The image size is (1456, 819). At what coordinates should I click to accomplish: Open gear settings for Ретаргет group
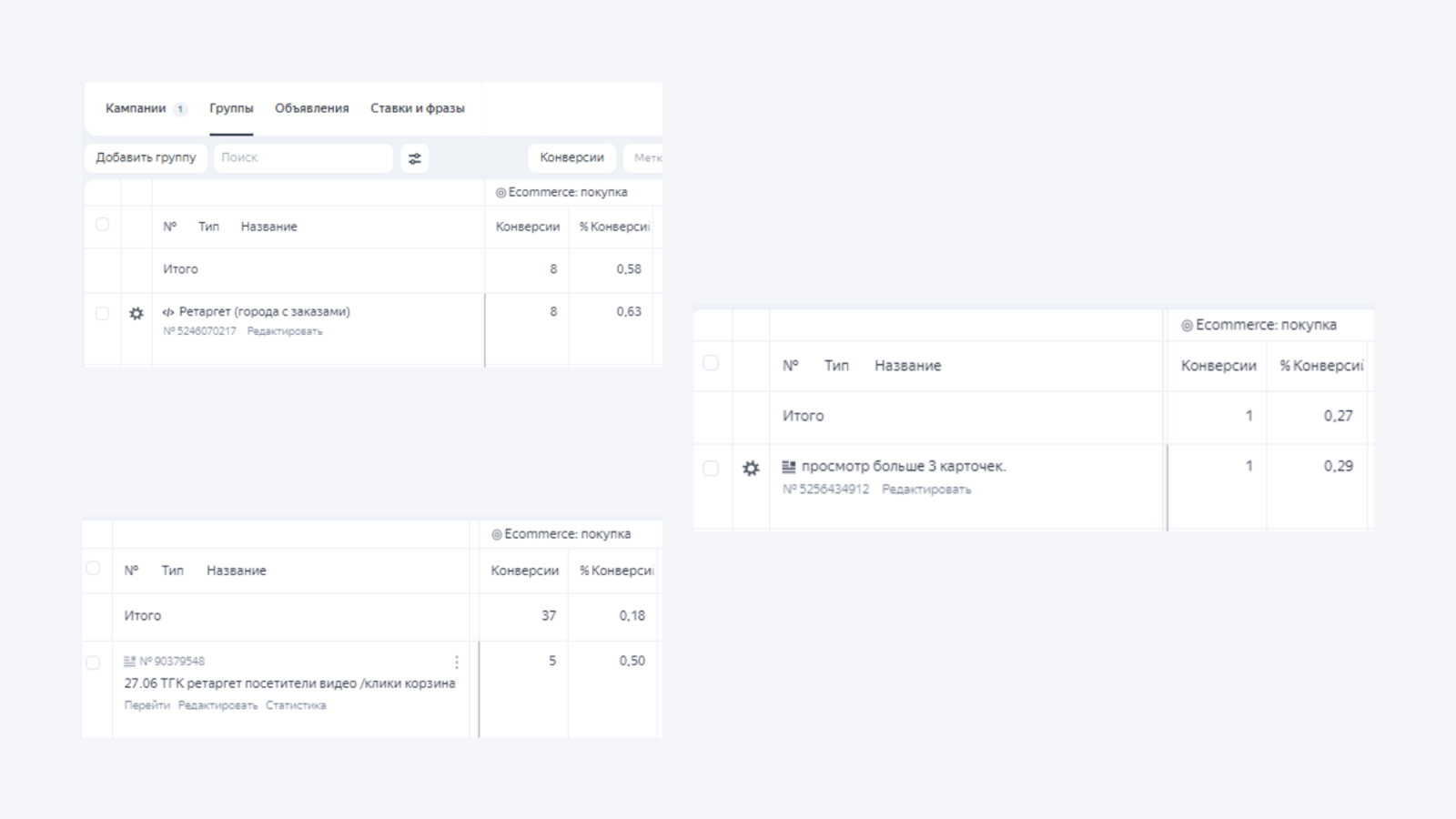pos(136,313)
